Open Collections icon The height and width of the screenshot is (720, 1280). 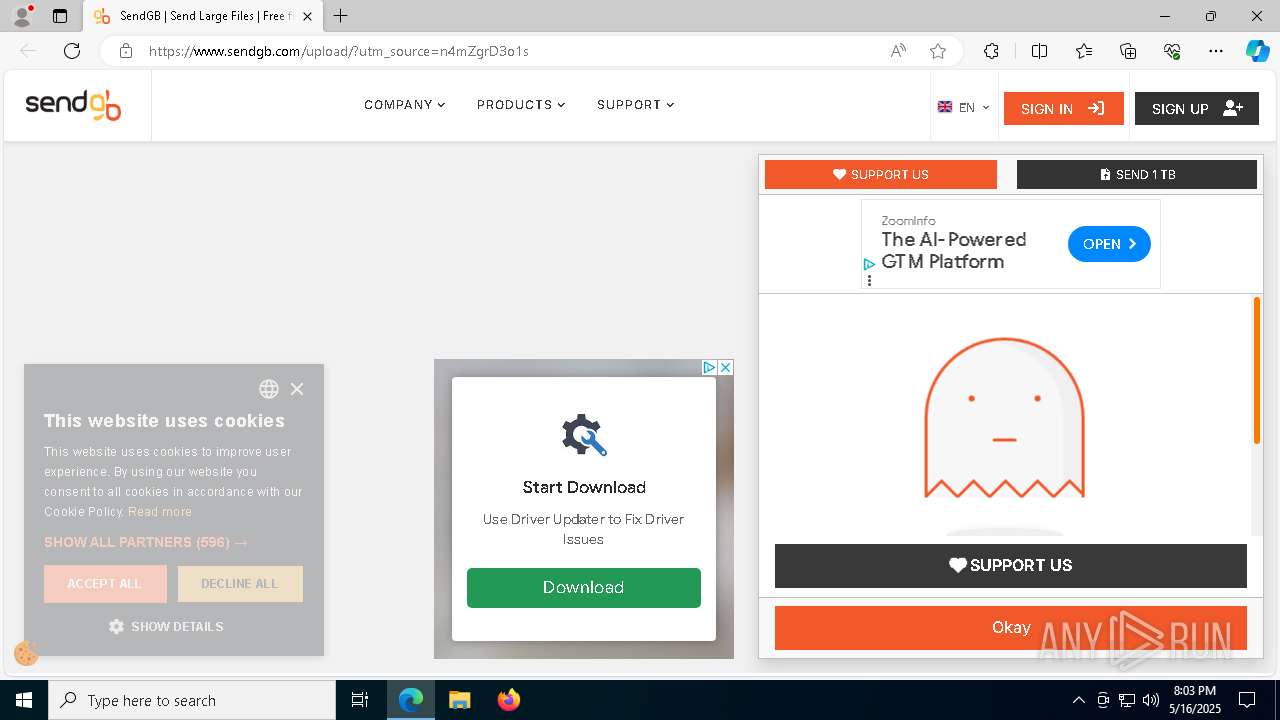click(1128, 51)
